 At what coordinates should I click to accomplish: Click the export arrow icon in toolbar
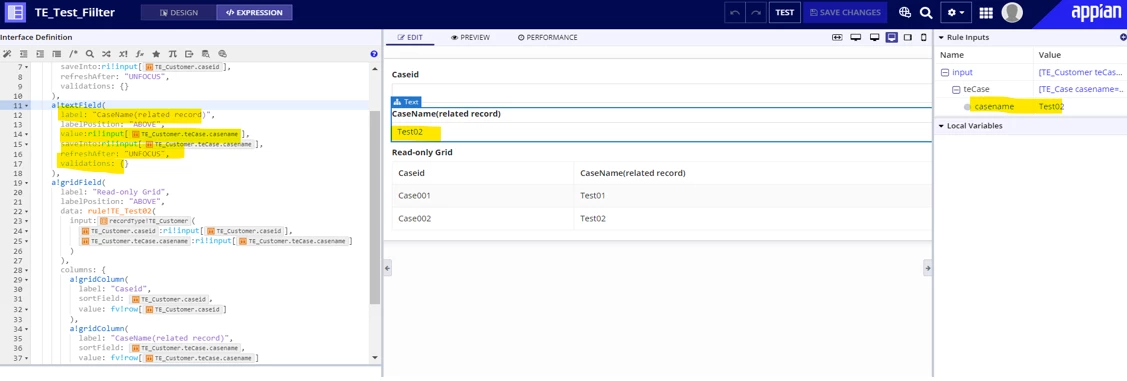coord(189,54)
